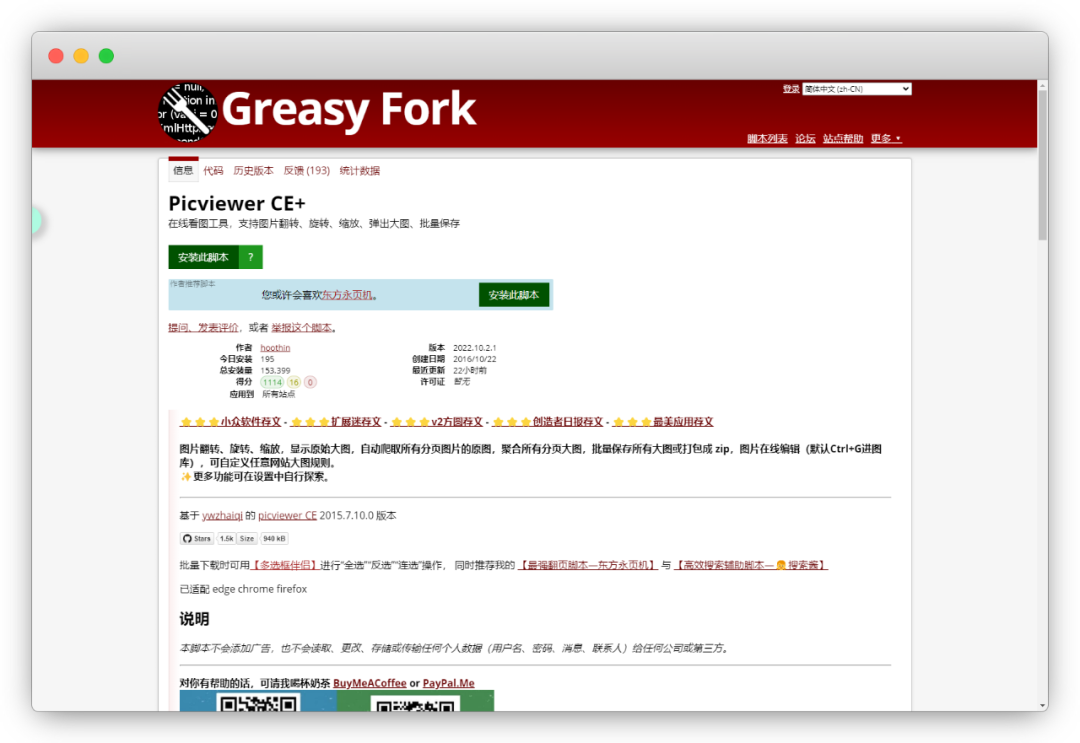Click the Size badge label
Viewport: 1080px width, 743px height.
coord(247,538)
